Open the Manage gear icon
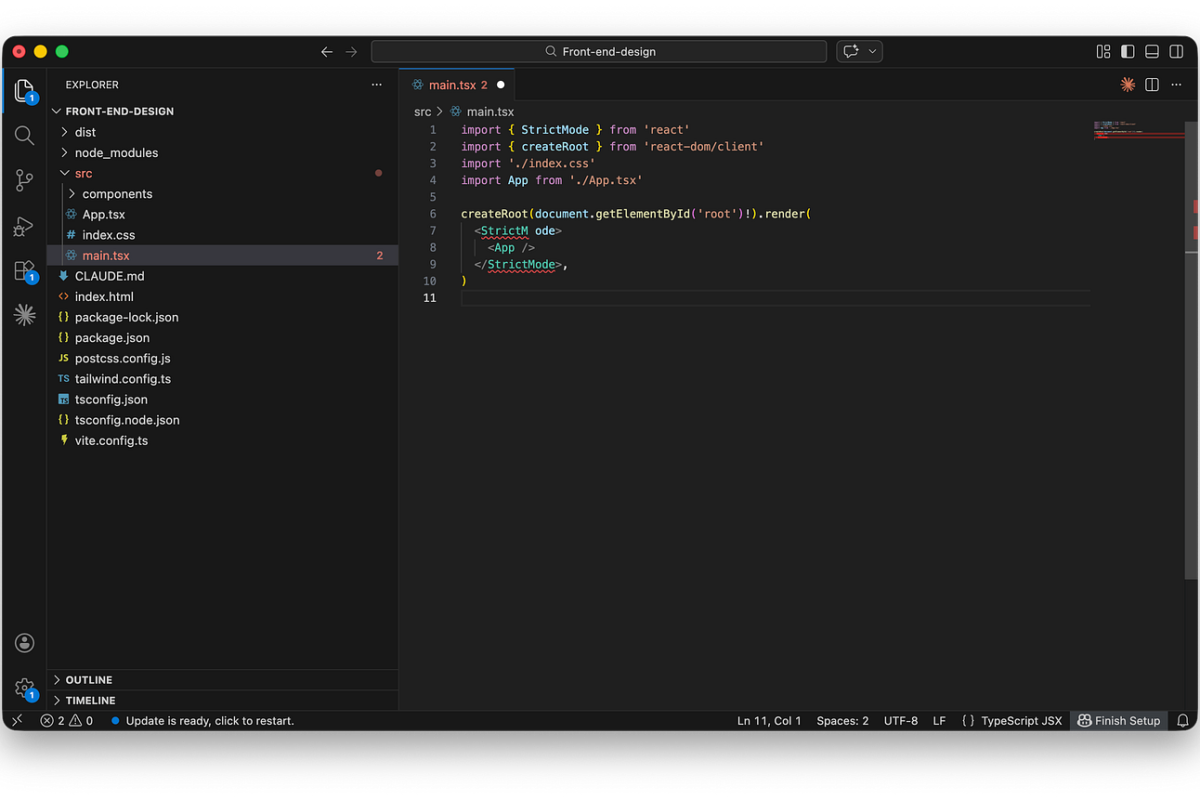Viewport: 1200px width, 800px height. click(x=24, y=689)
